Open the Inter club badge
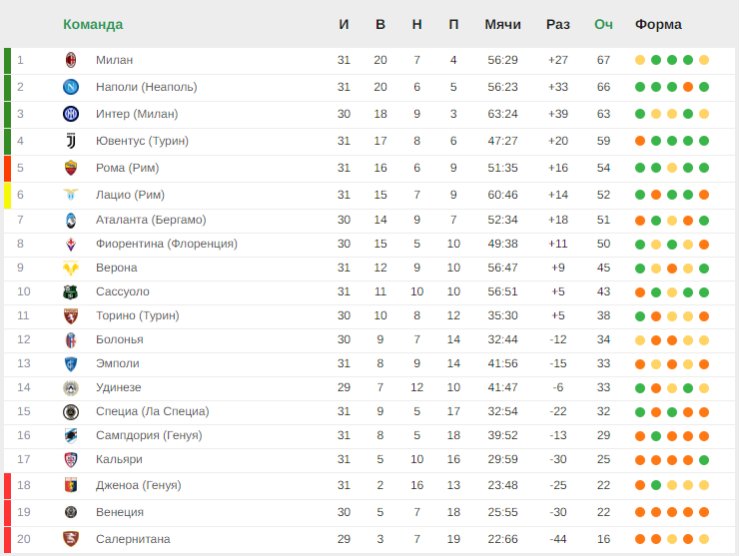The height and width of the screenshot is (556, 740). pyautogui.click(x=71, y=114)
